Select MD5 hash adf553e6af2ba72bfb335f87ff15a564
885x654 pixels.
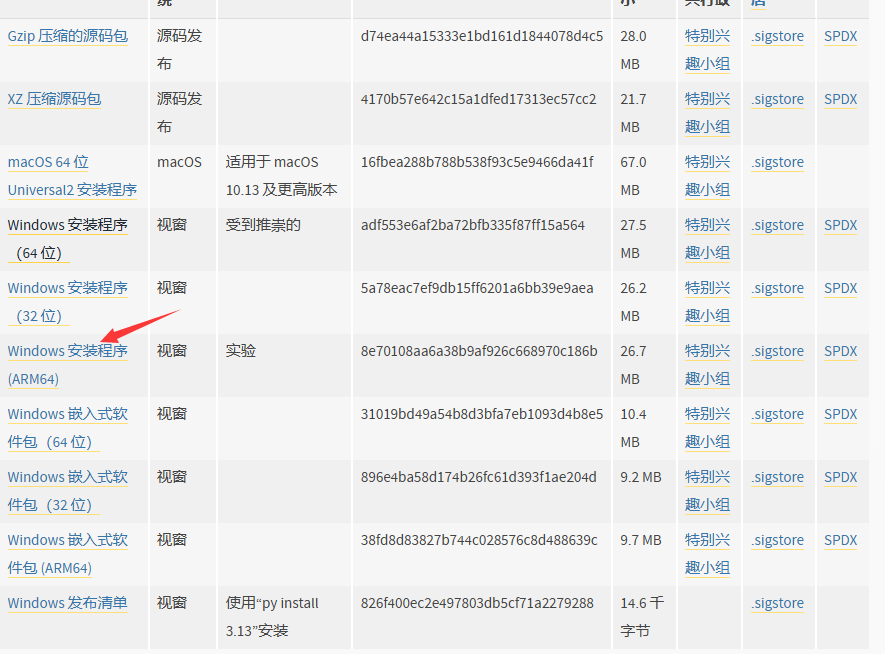click(x=473, y=225)
